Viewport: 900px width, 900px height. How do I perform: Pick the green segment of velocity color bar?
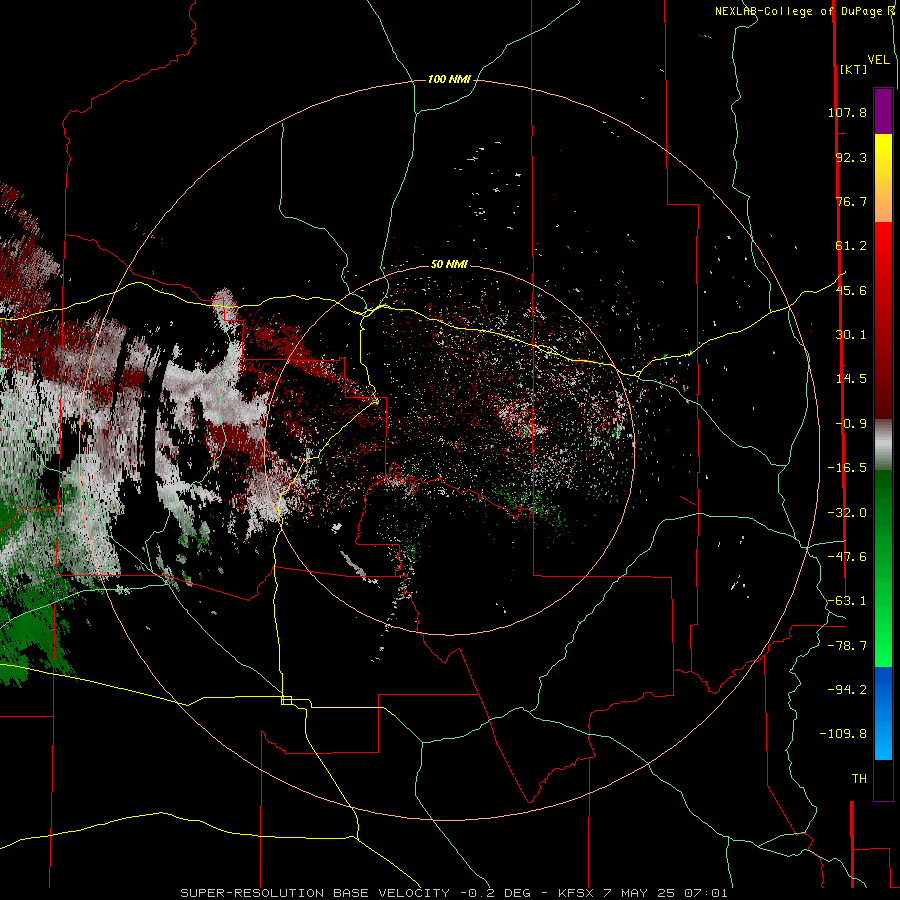pyautogui.click(x=883, y=568)
